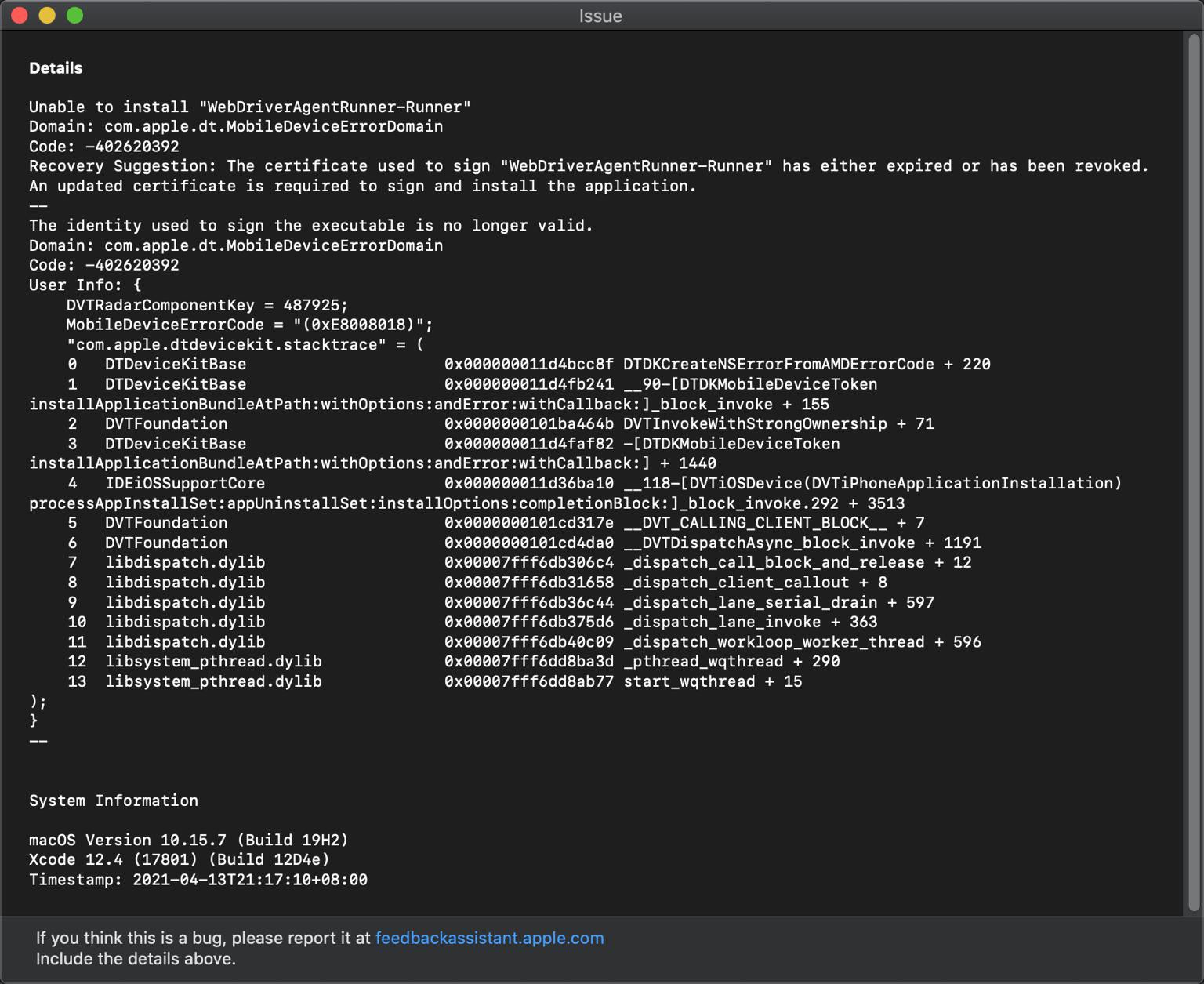Screen dimensions: 1204x984
Task: Click the first "Domain: com.apple.dt.MobileDeviceErrorDomain" line under Unable to install
Action: coord(236,126)
